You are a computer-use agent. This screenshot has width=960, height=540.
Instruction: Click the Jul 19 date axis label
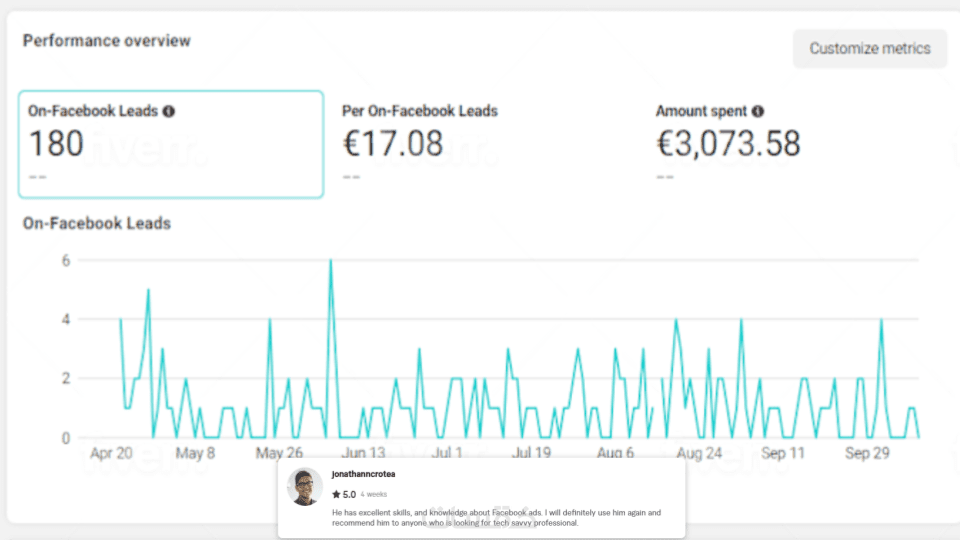click(532, 453)
